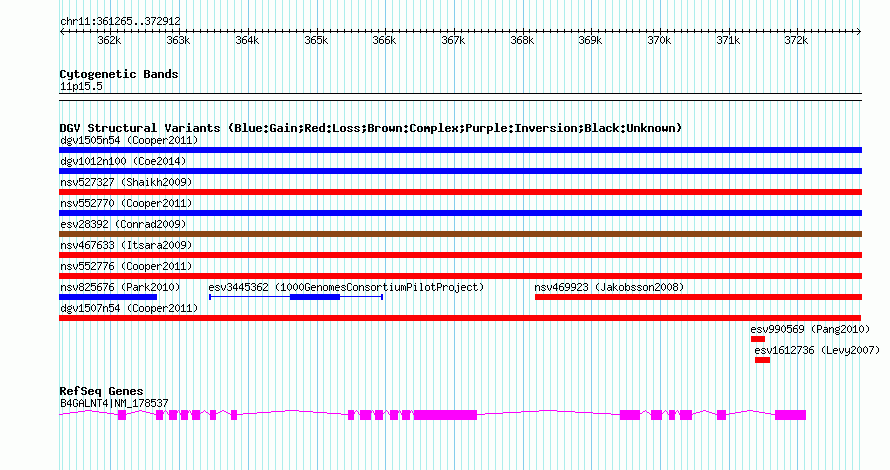This screenshot has width=890, height=470.
Task: Click the label nsv469923 (Jakobsson2008)
Action: [609, 287]
